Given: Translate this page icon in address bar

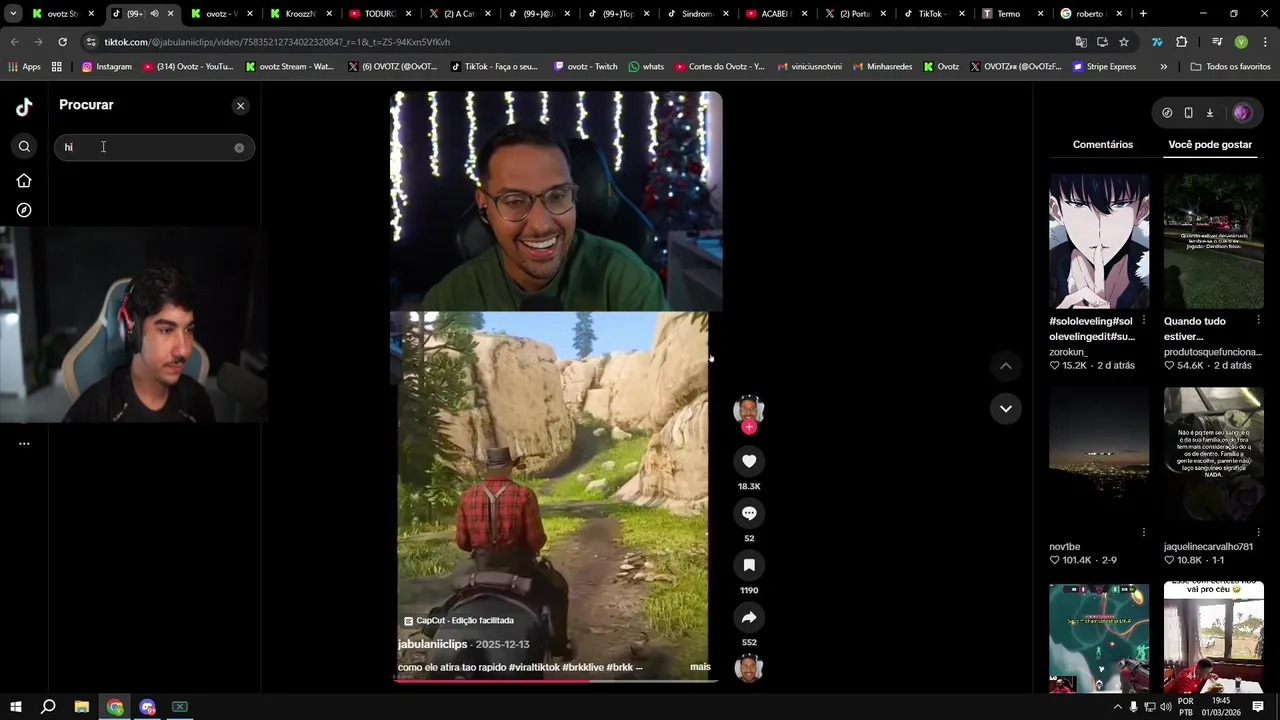Looking at the screenshot, I should 1081,42.
